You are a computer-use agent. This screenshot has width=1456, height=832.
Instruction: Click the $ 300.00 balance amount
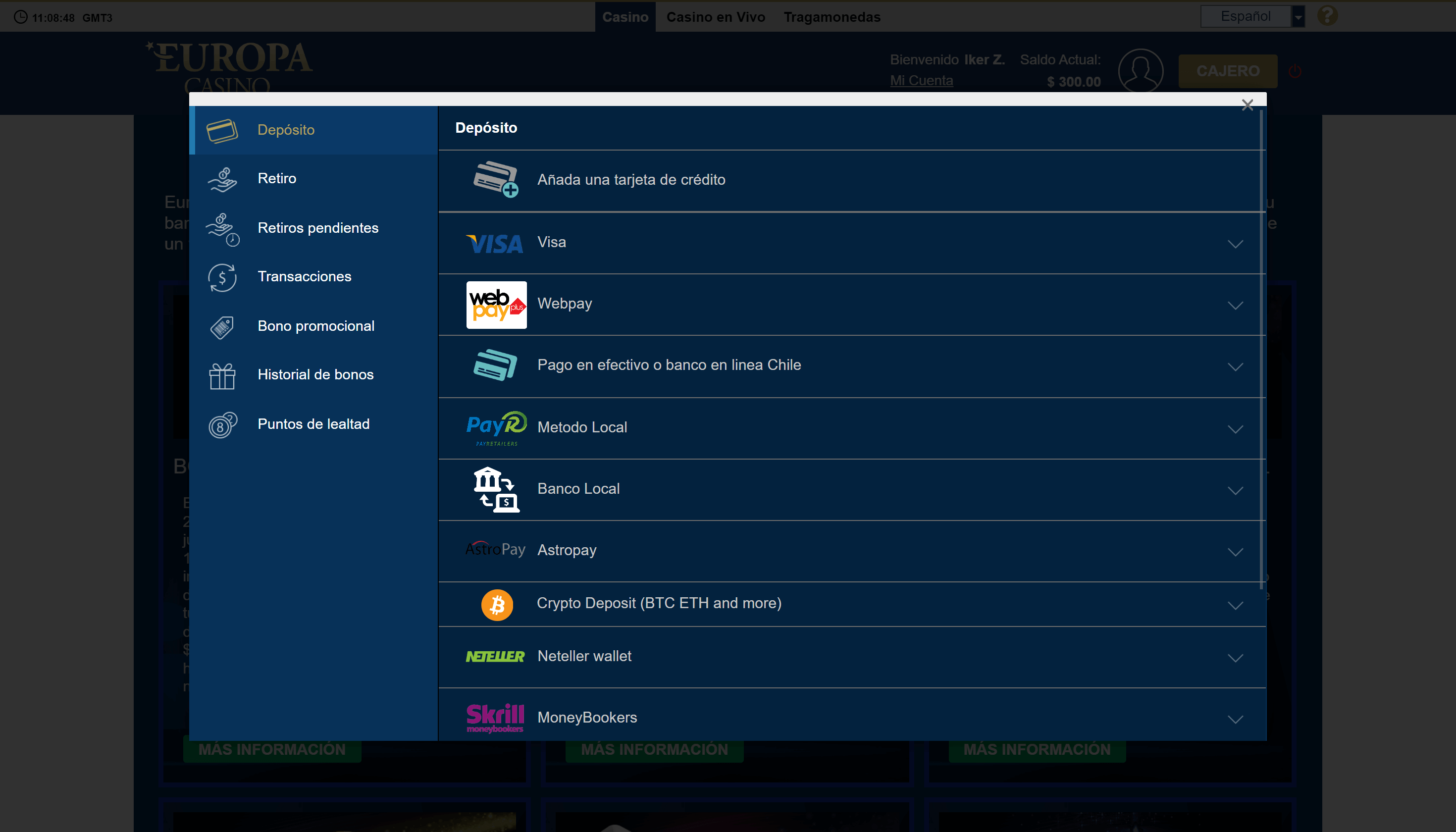1074,82
